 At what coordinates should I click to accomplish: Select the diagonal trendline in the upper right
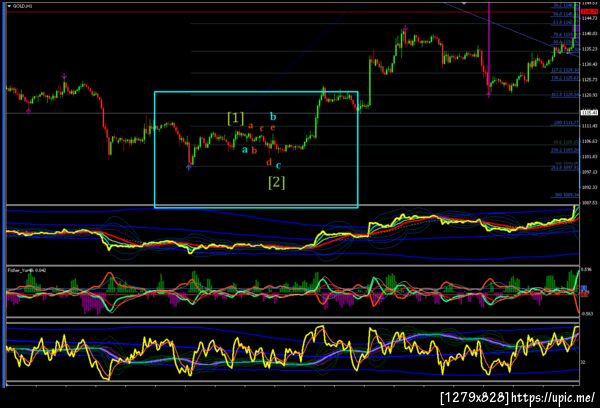[x=513, y=30]
